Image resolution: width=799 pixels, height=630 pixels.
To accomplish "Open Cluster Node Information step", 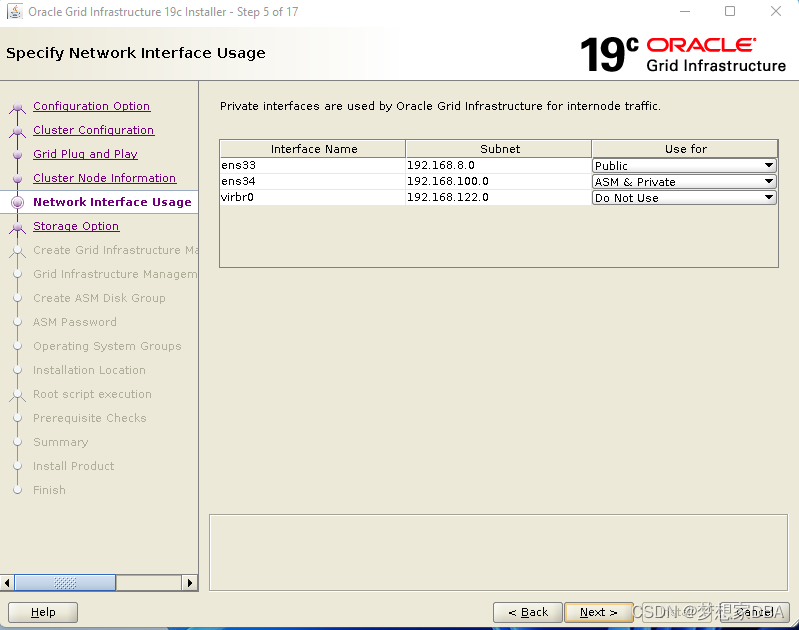I will click(104, 178).
